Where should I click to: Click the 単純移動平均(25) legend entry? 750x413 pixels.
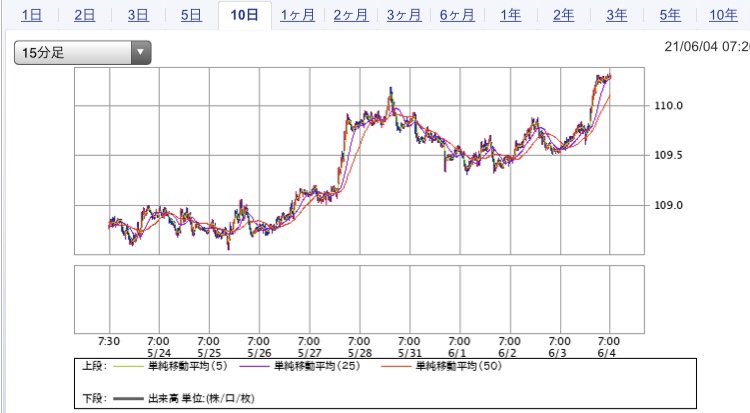317,366
